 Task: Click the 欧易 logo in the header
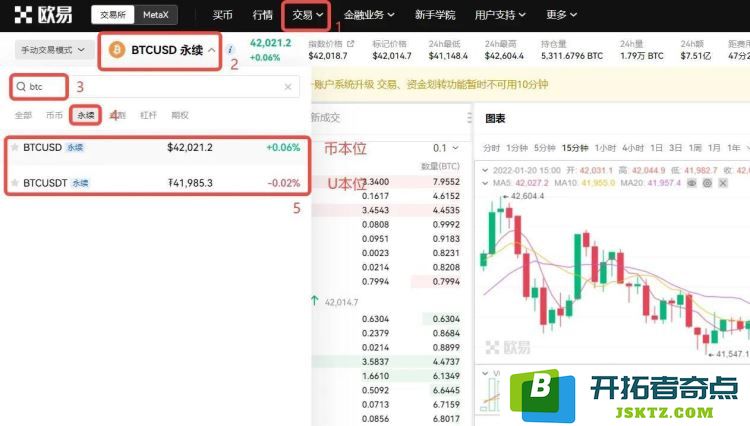tap(43, 15)
